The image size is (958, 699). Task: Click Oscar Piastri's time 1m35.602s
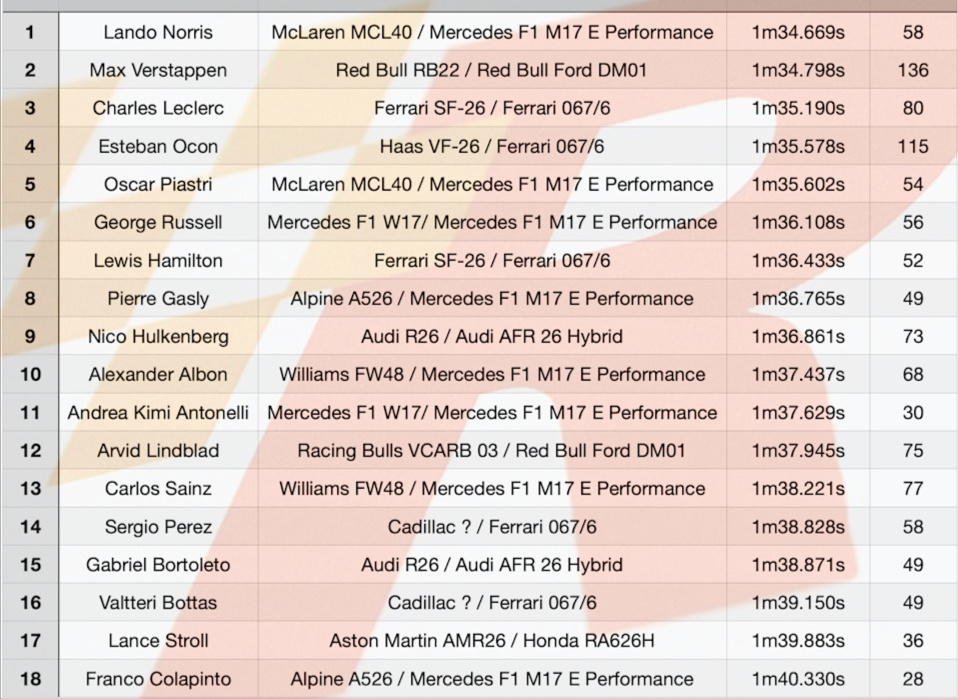pos(798,184)
